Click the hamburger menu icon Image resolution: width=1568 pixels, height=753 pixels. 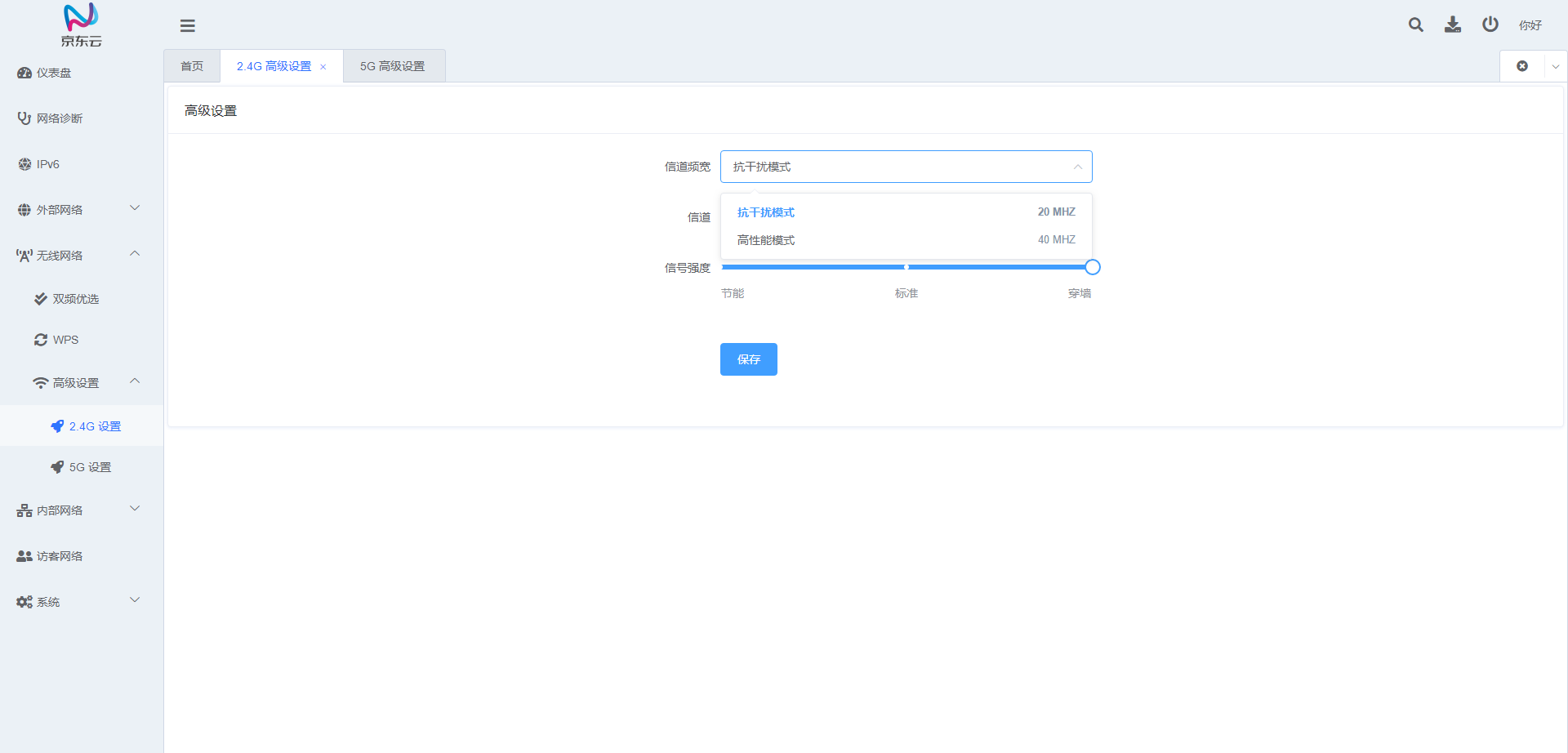pyautogui.click(x=188, y=25)
